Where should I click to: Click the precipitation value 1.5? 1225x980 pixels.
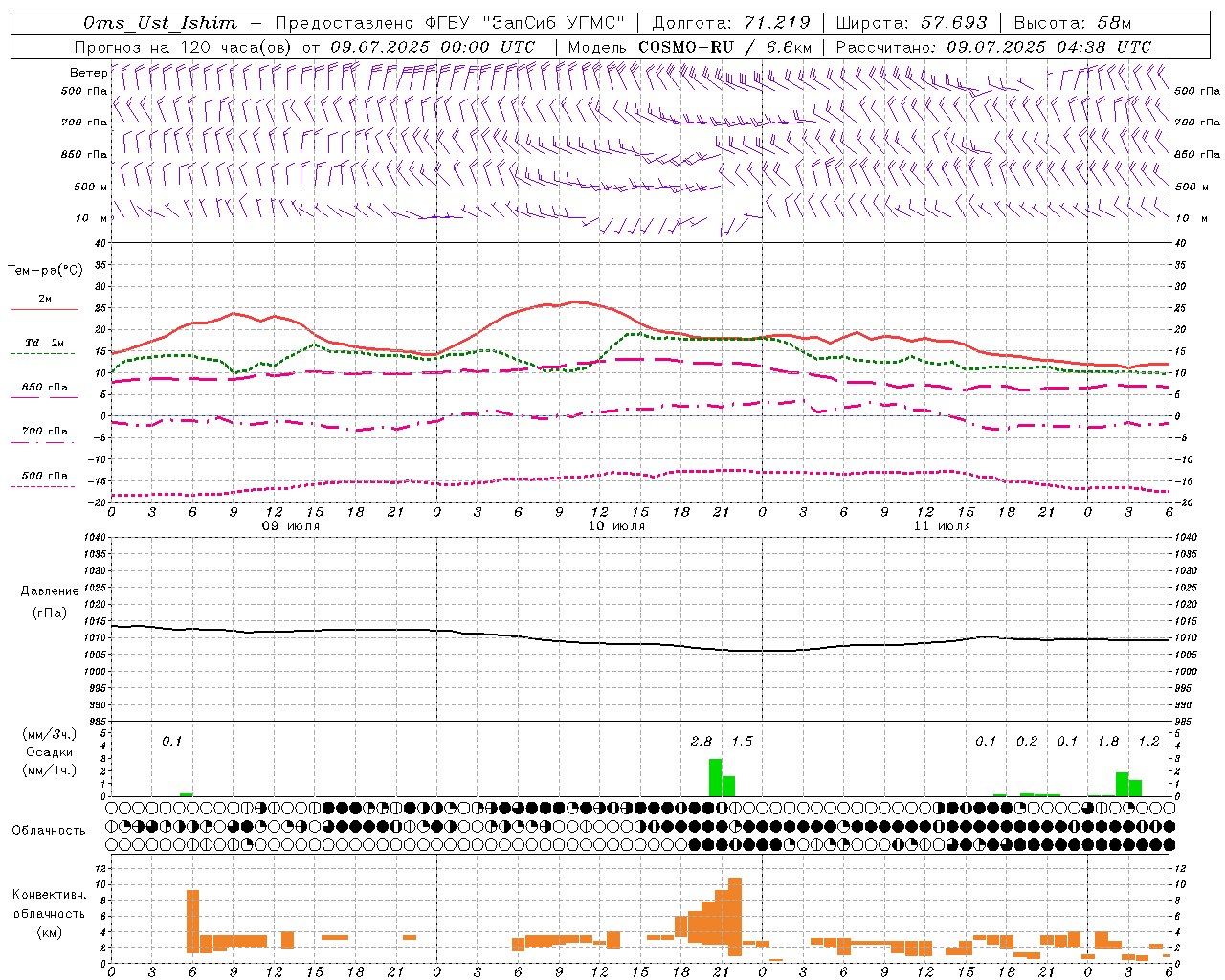[743, 741]
